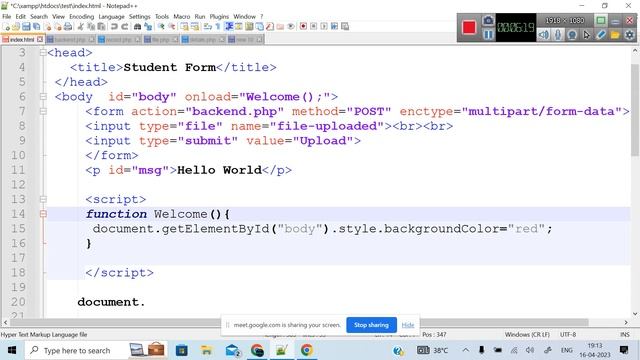This screenshot has width=640, height=360.
Task: Click Stop sharing button
Action: point(371,325)
